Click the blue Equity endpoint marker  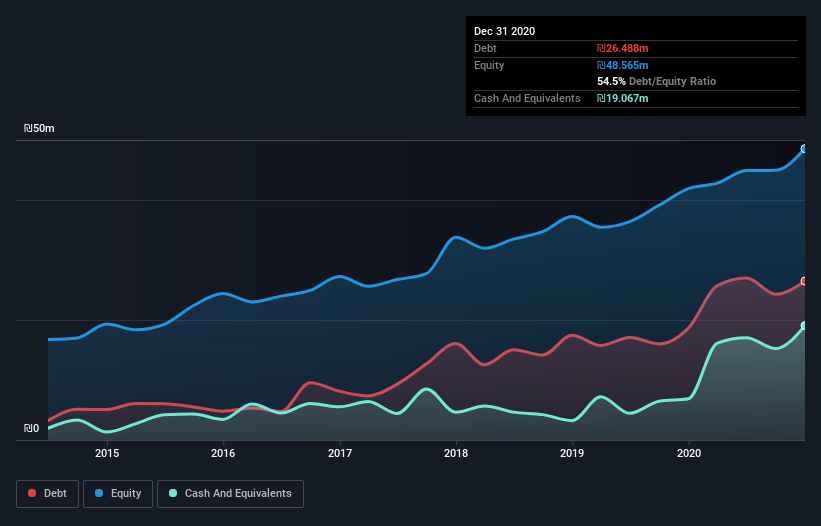point(804,149)
